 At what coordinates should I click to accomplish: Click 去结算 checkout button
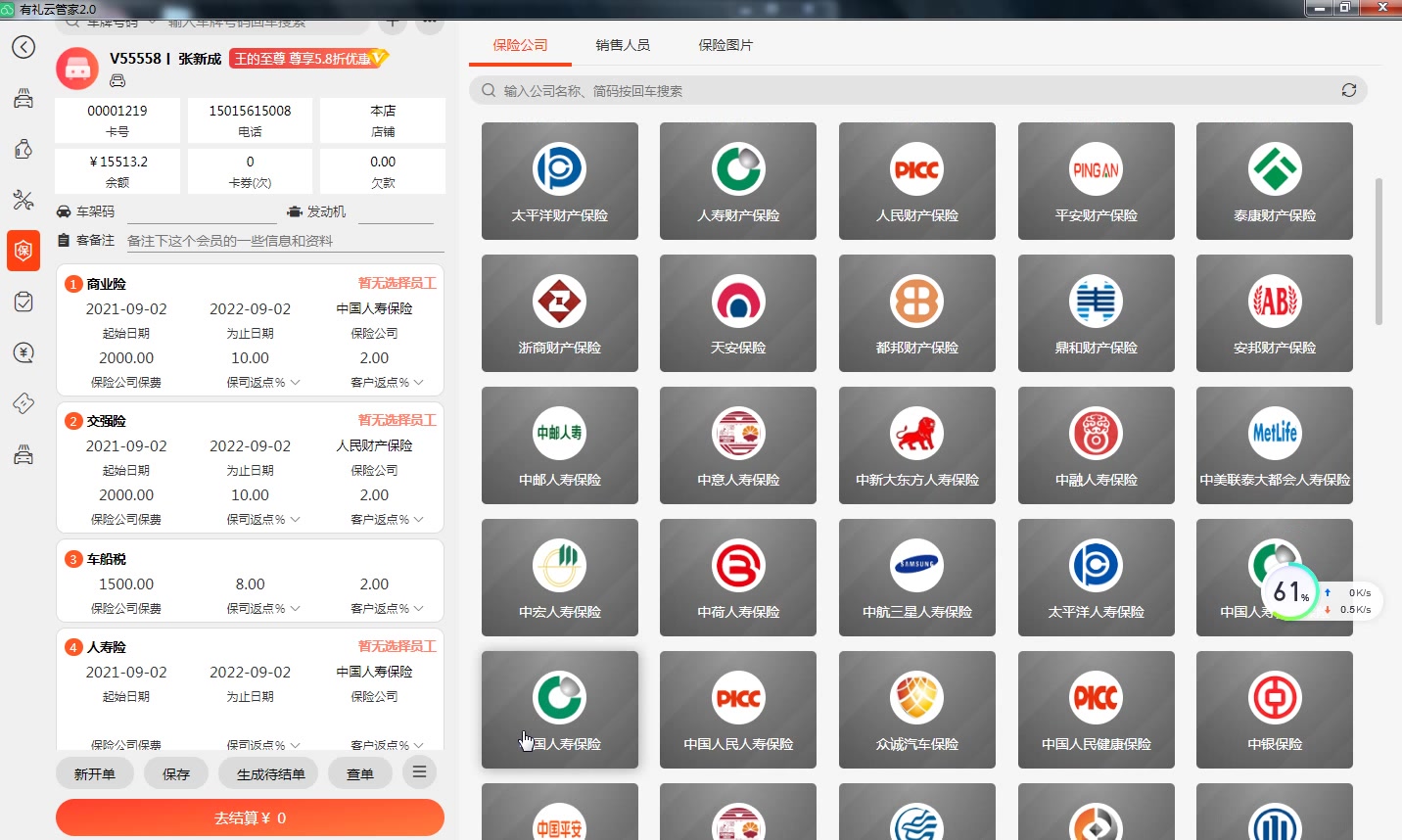[250, 817]
